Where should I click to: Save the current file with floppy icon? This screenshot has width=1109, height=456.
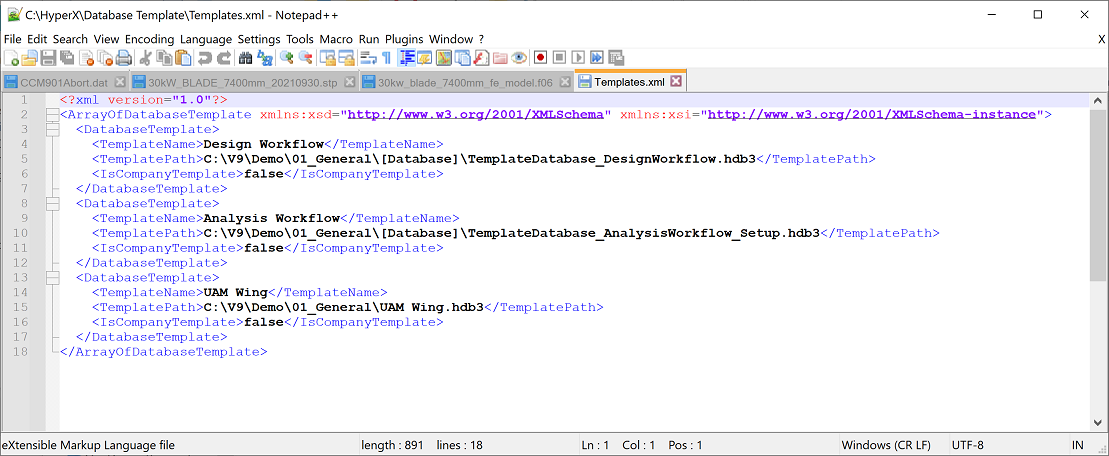[49, 57]
